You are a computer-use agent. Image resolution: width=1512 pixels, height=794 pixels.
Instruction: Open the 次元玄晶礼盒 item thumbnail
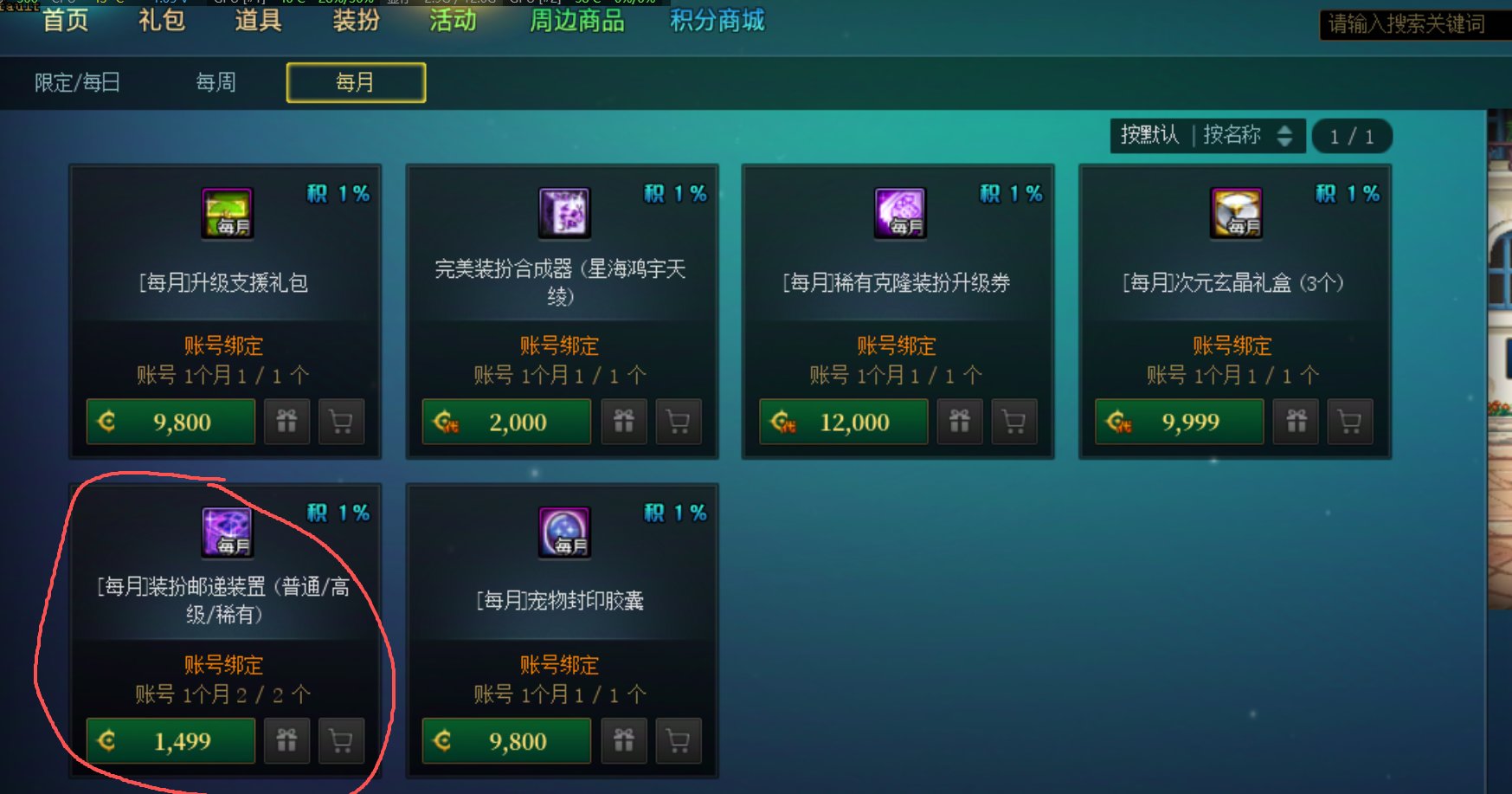click(x=1236, y=213)
